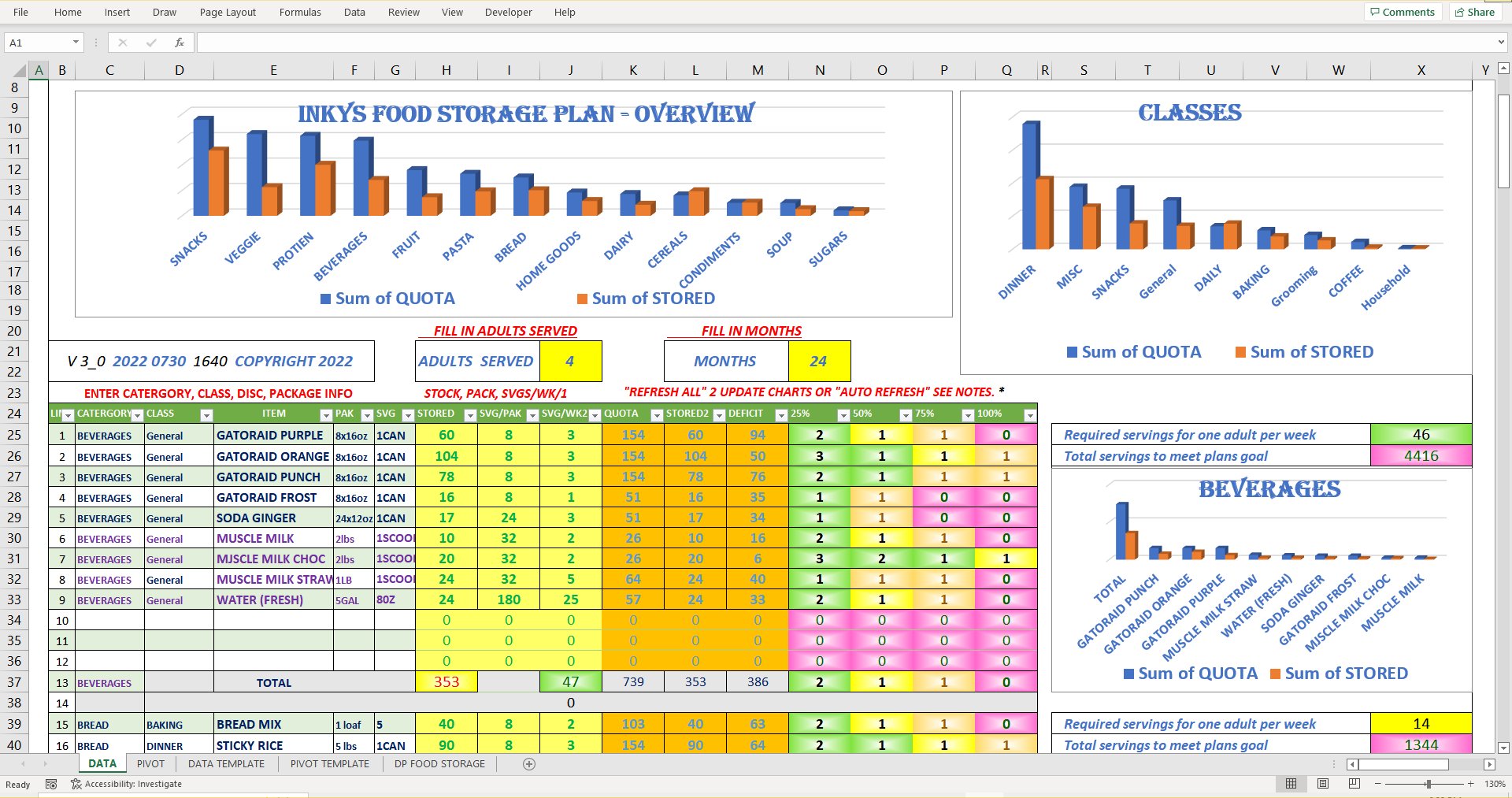Screen dimensions: 1512x798
Task: Expand the formula bar chevron
Action: click(x=1501, y=43)
